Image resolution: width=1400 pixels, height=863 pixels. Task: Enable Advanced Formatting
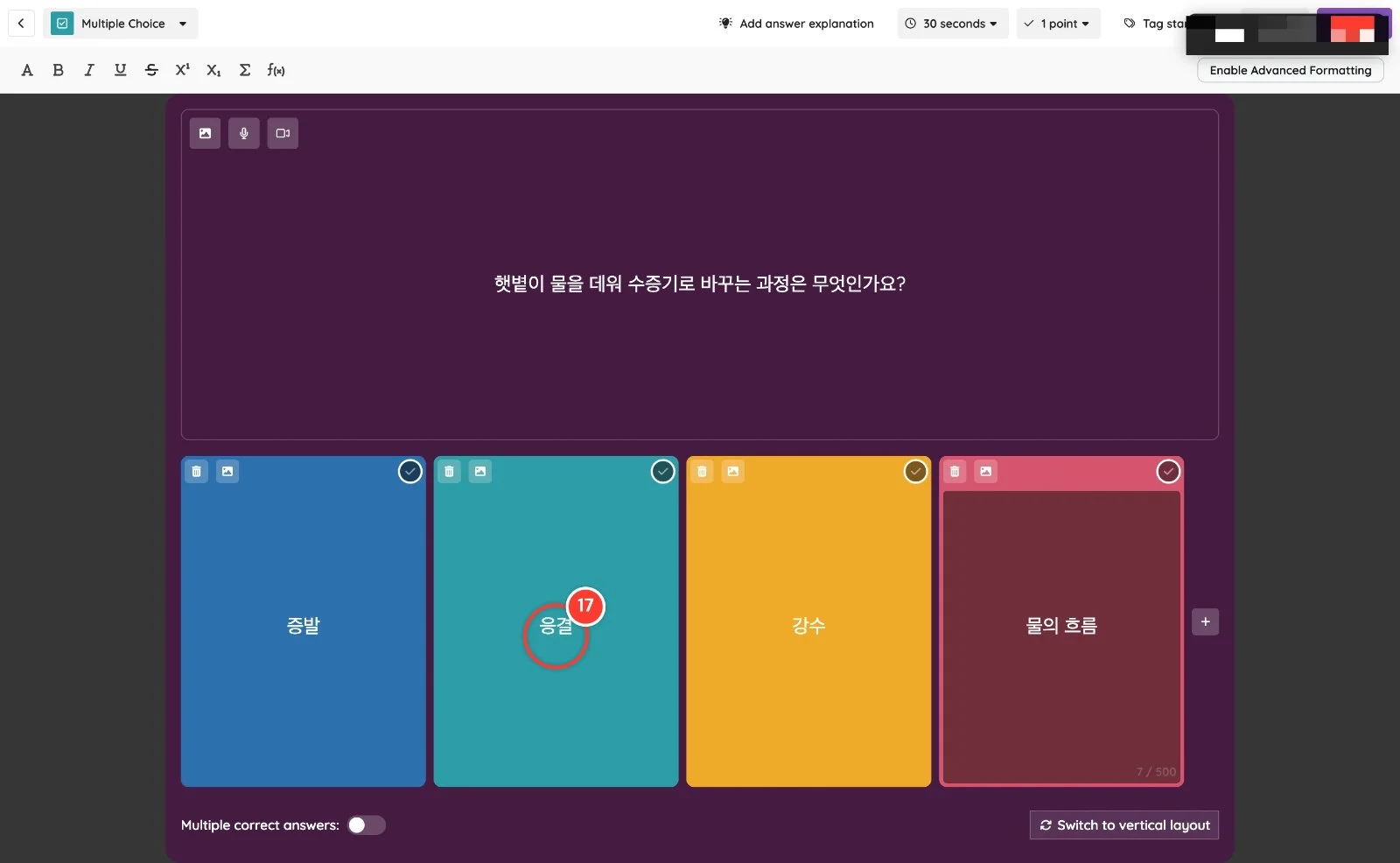tap(1291, 71)
